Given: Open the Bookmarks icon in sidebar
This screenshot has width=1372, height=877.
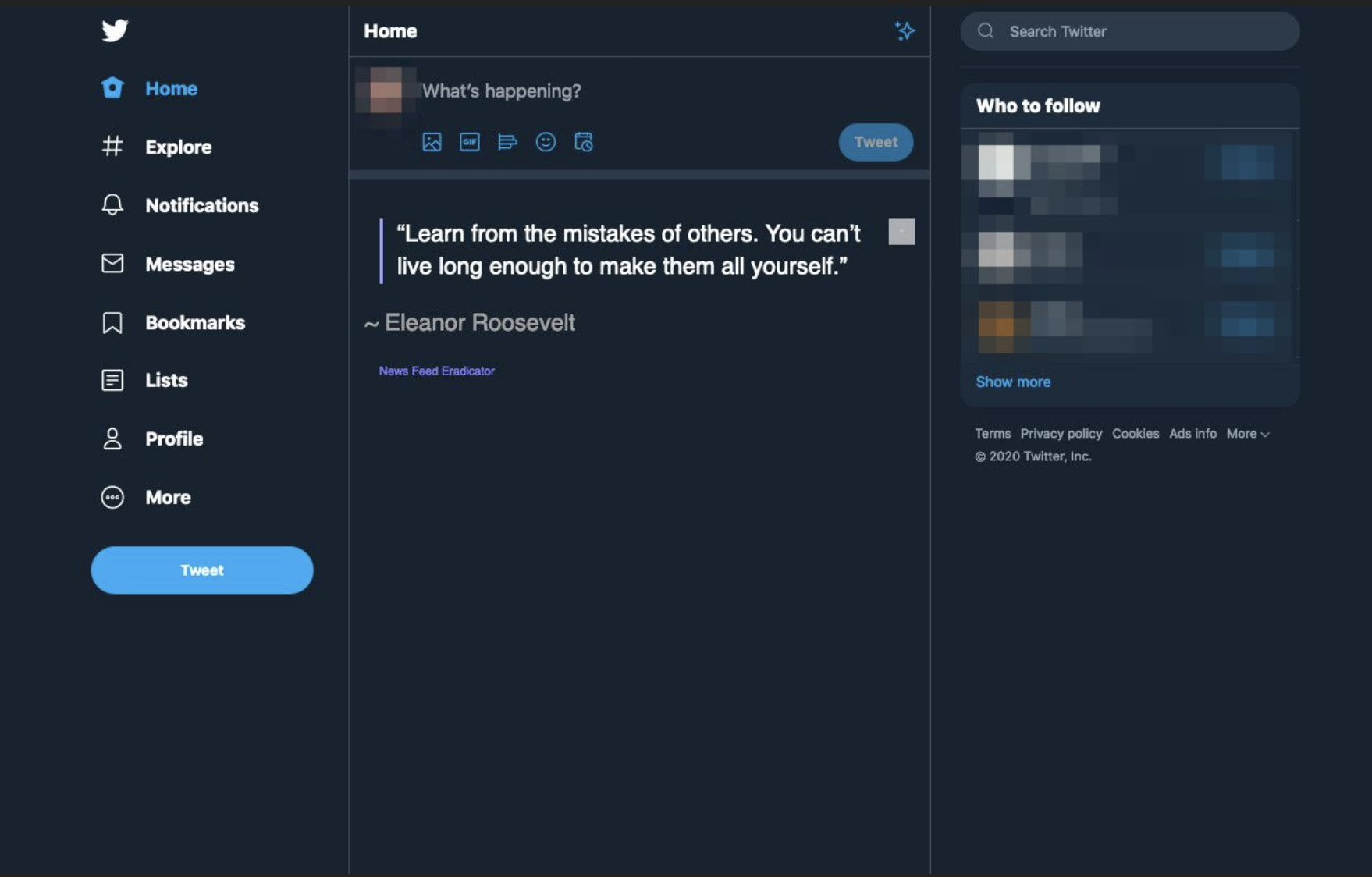Looking at the screenshot, I should pos(112,322).
